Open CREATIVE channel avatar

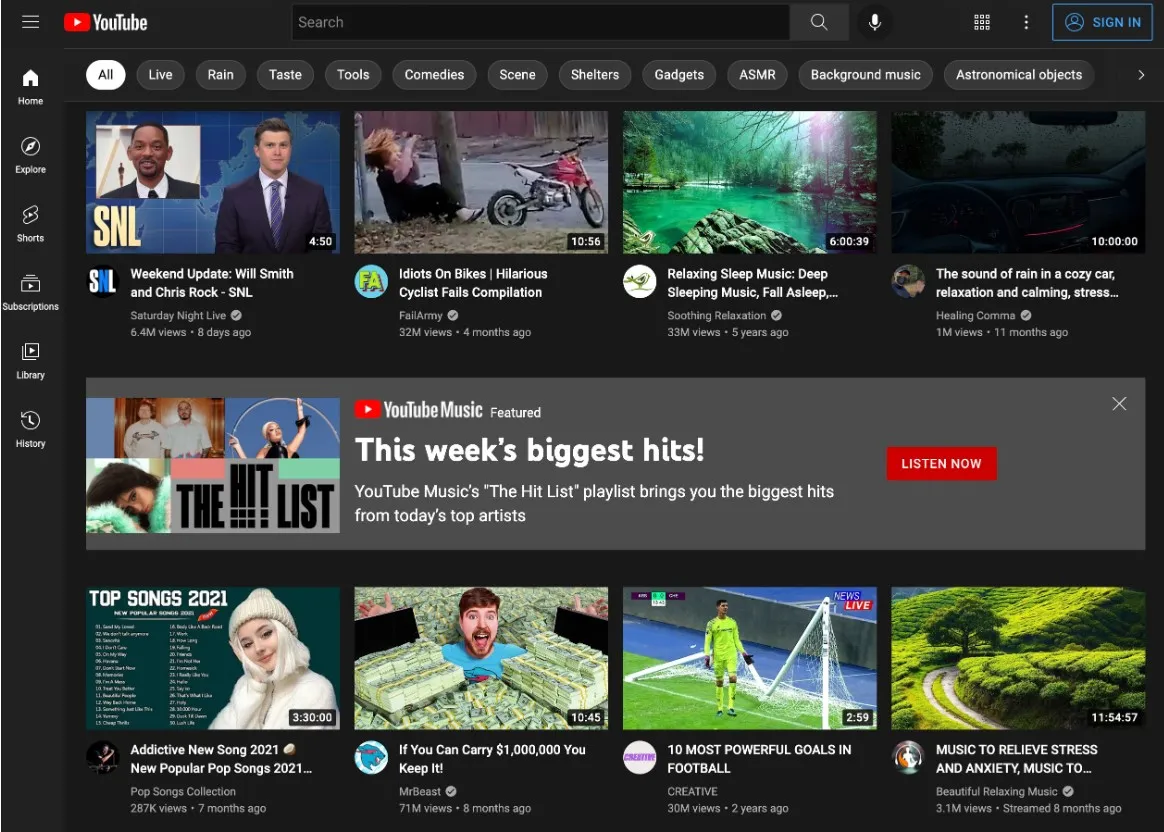pyautogui.click(x=639, y=758)
